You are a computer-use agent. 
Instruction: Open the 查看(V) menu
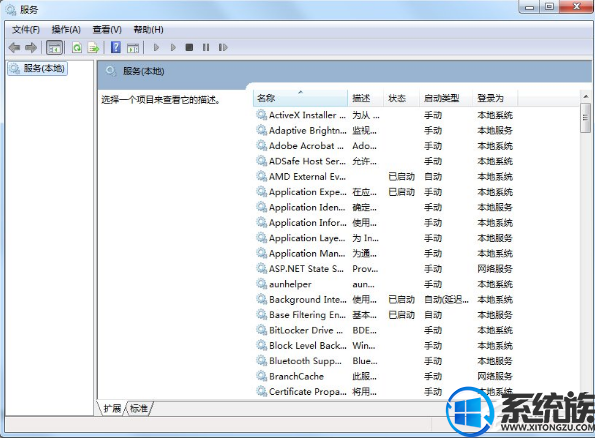(107, 30)
